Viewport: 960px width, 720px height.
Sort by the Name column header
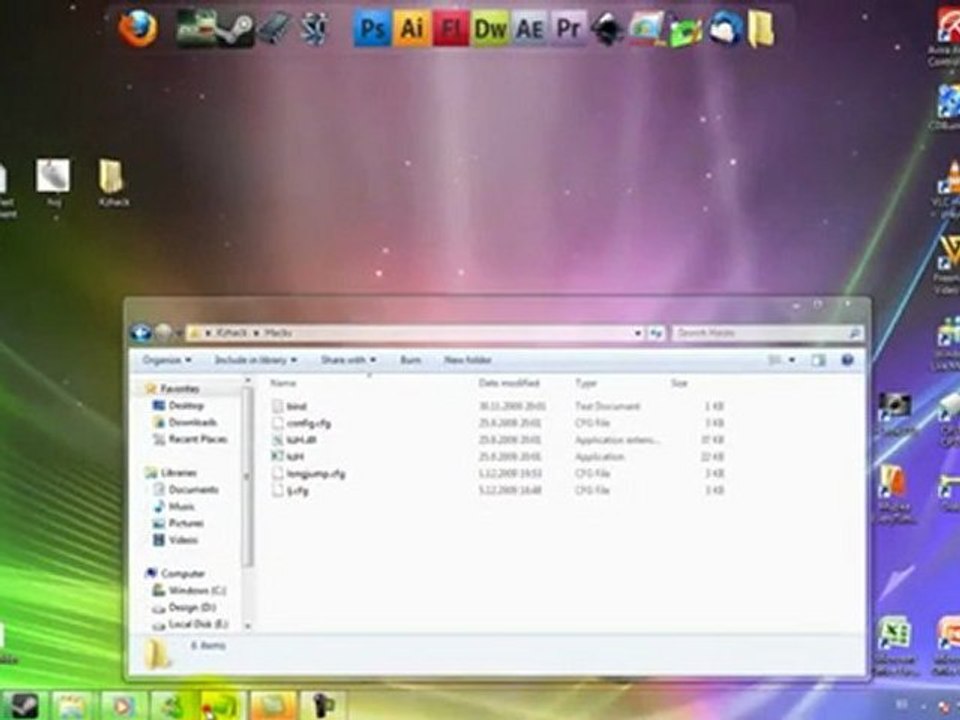(x=283, y=383)
